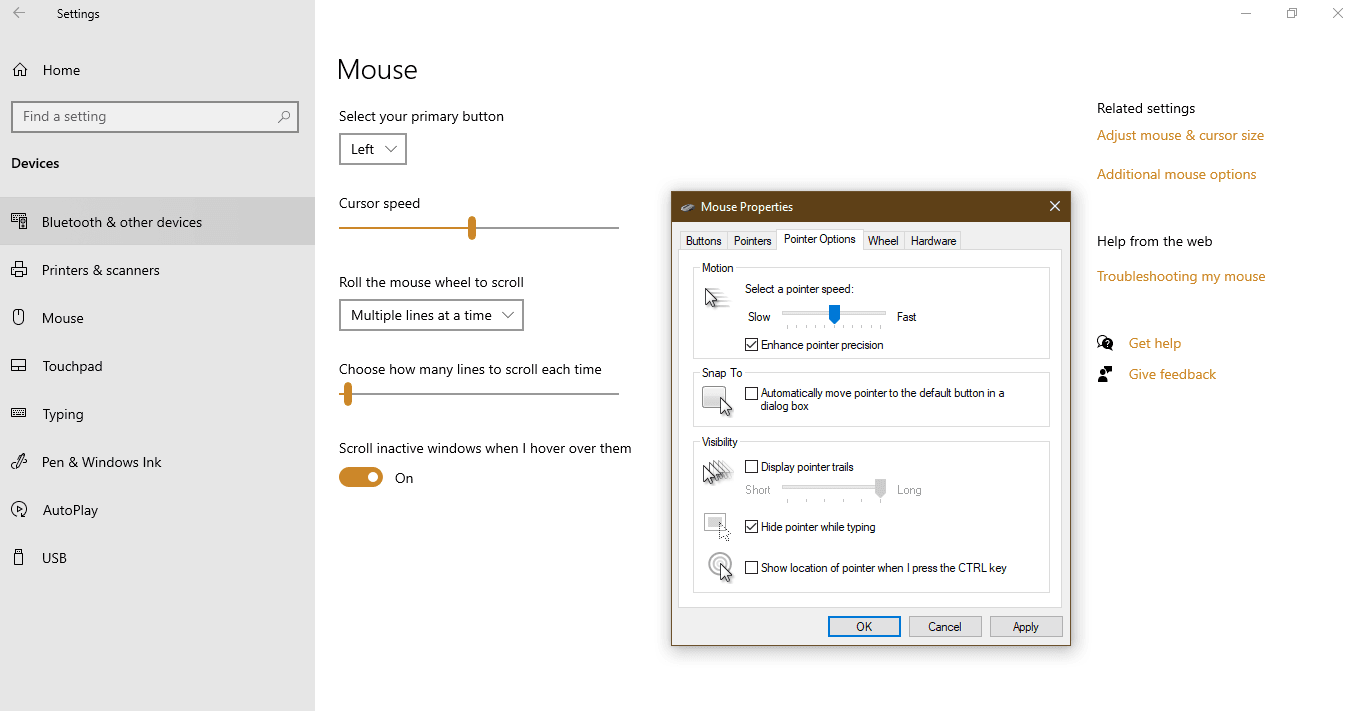Click the Get help icon
Viewport: 1356px width, 711px height.
click(1105, 342)
